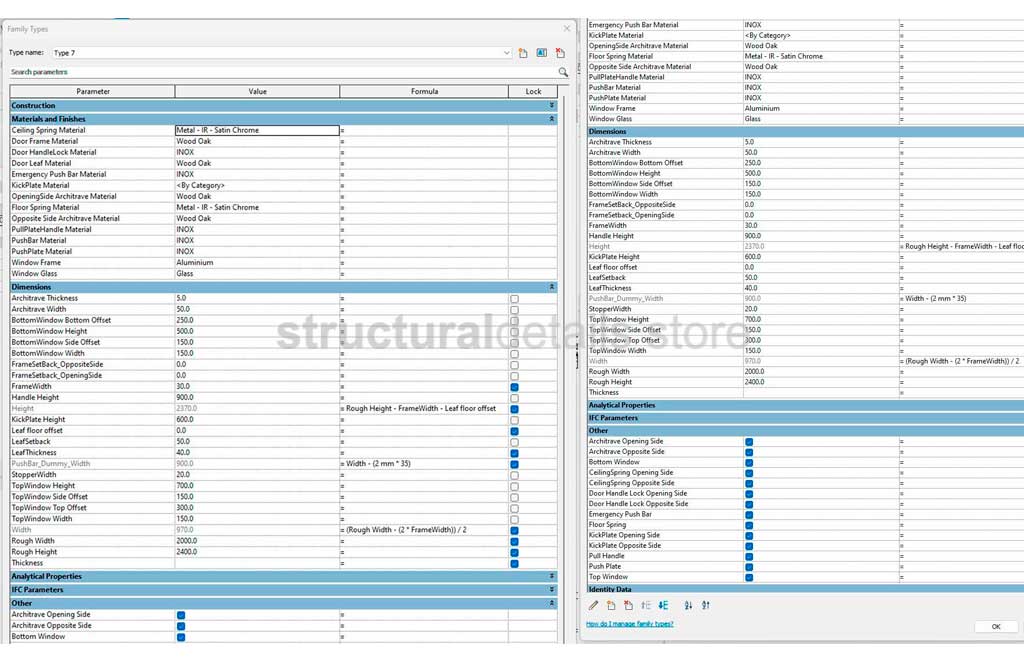Toggle the lock checkbox for FrameWidth
The width and height of the screenshot is (1024, 662).
click(x=516, y=386)
